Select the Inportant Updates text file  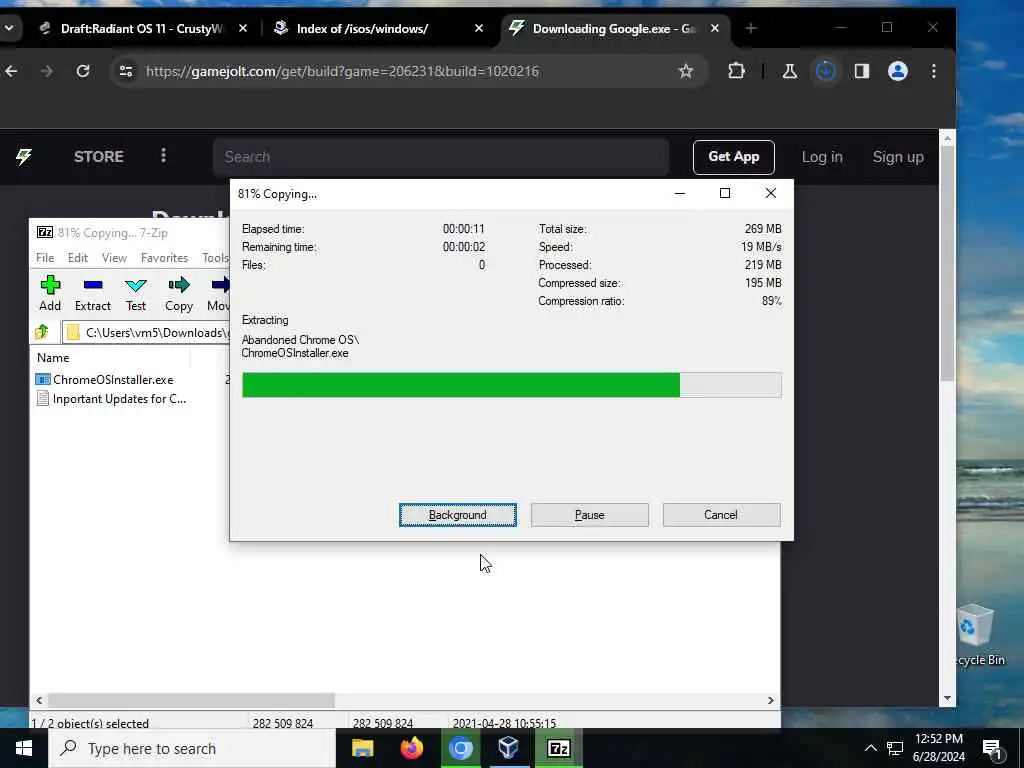pos(111,399)
